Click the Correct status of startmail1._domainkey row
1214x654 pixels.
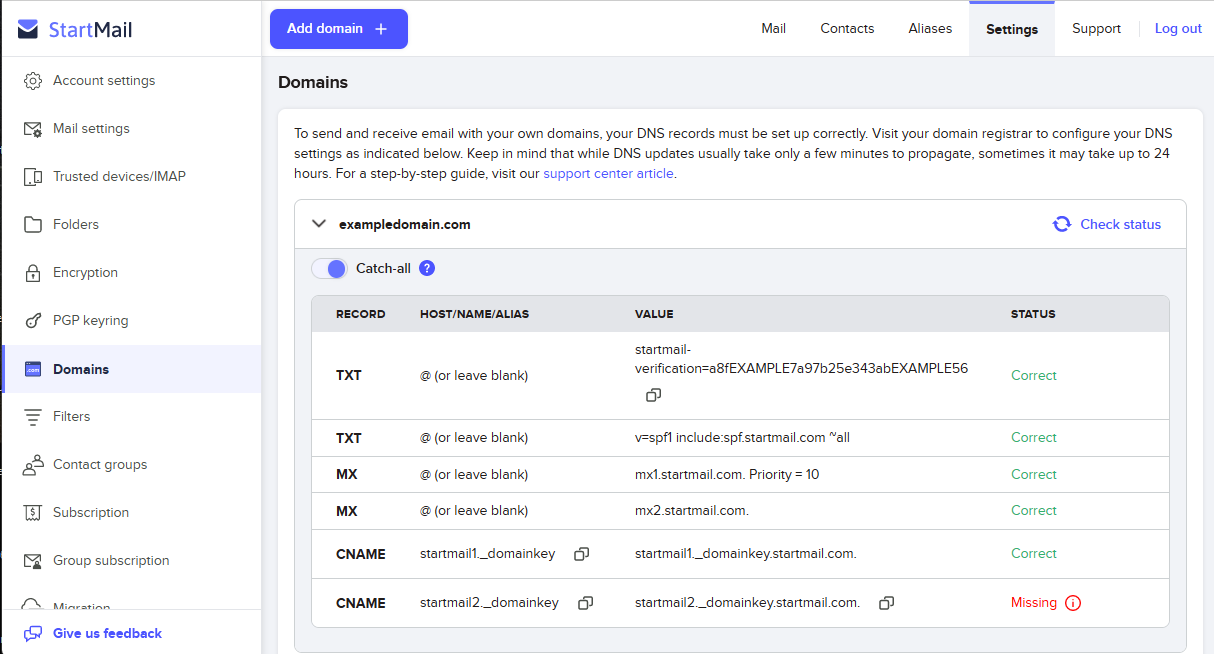1033,554
